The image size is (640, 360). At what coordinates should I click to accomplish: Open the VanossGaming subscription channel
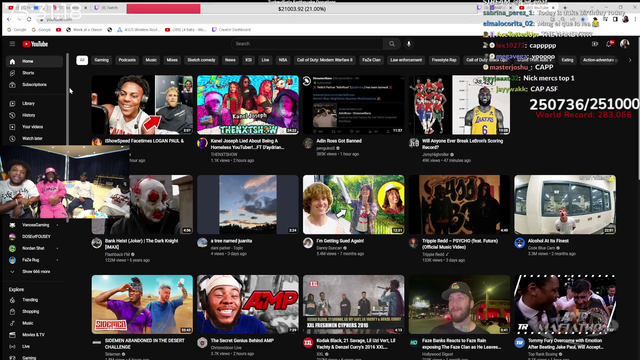(x=34, y=225)
